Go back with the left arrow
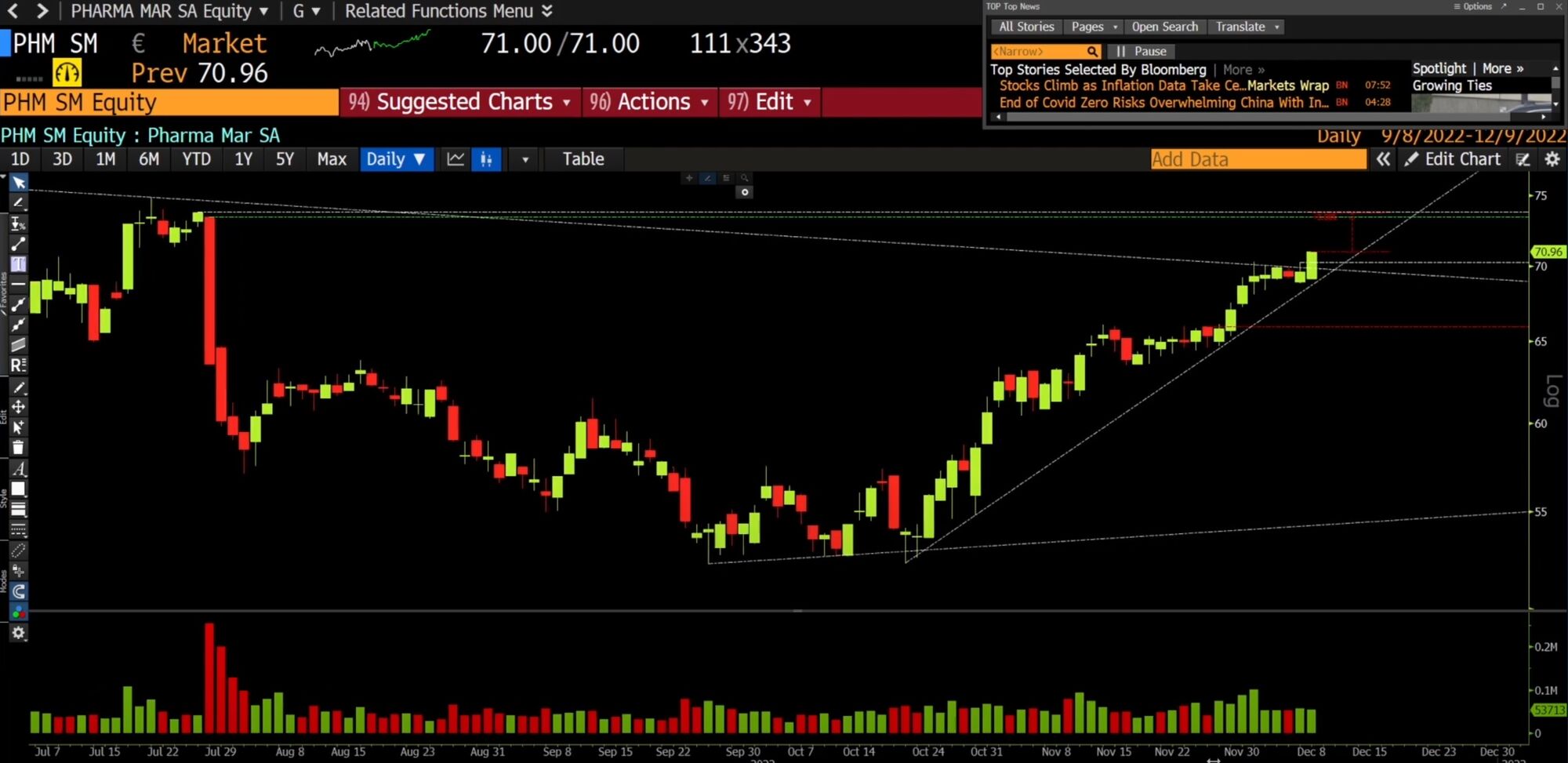This screenshot has width=1568, height=763. pos(13,11)
